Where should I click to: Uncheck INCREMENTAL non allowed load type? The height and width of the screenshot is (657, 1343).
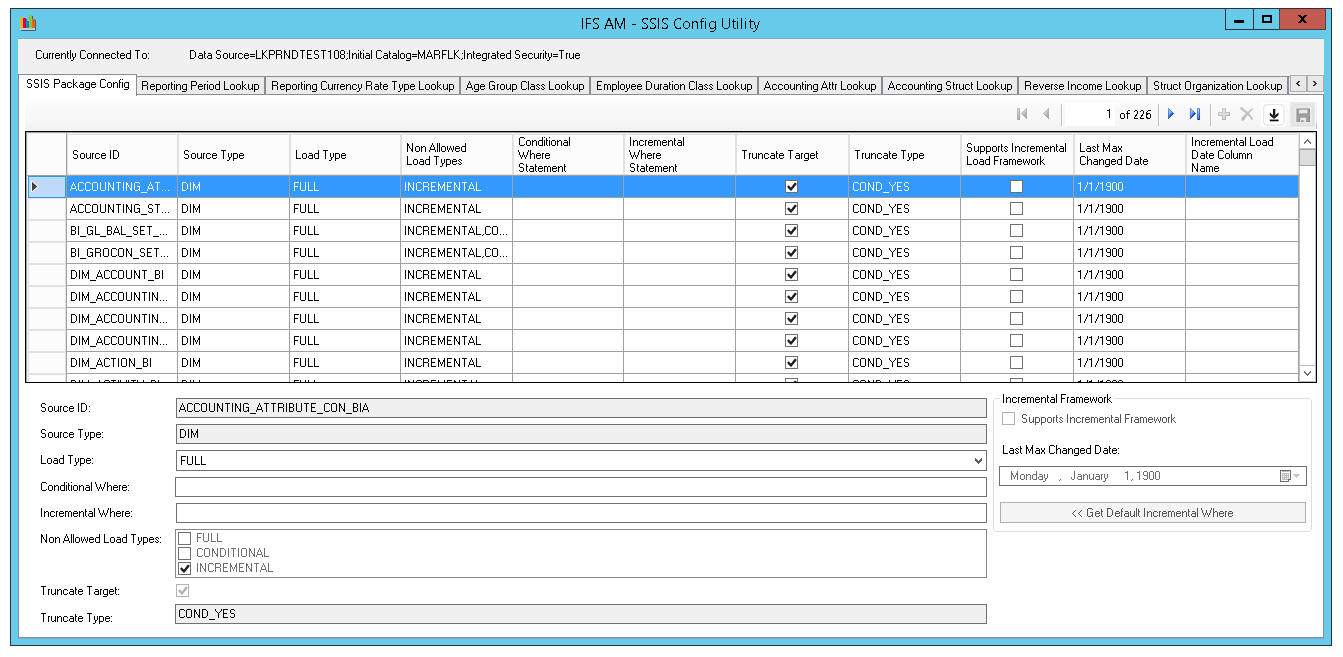tap(184, 568)
